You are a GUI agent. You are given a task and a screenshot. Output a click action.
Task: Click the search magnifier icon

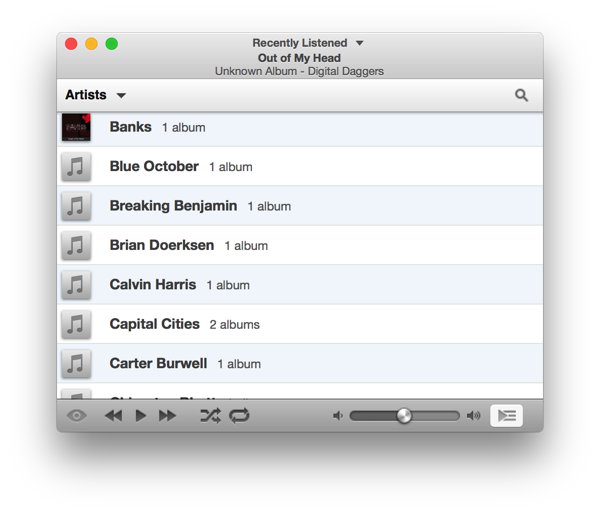click(x=521, y=95)
